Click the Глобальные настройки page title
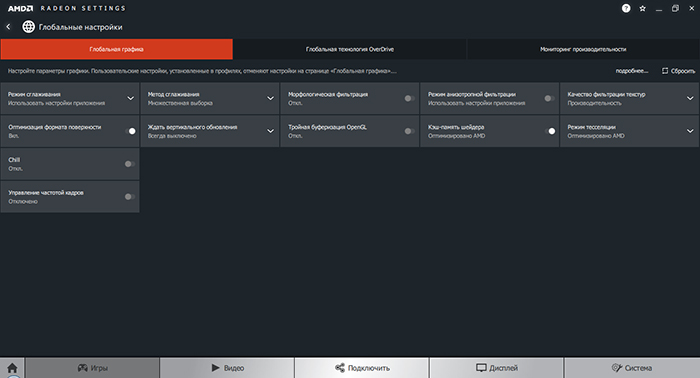Screen dimensions: 700x378 click(80, 27)
